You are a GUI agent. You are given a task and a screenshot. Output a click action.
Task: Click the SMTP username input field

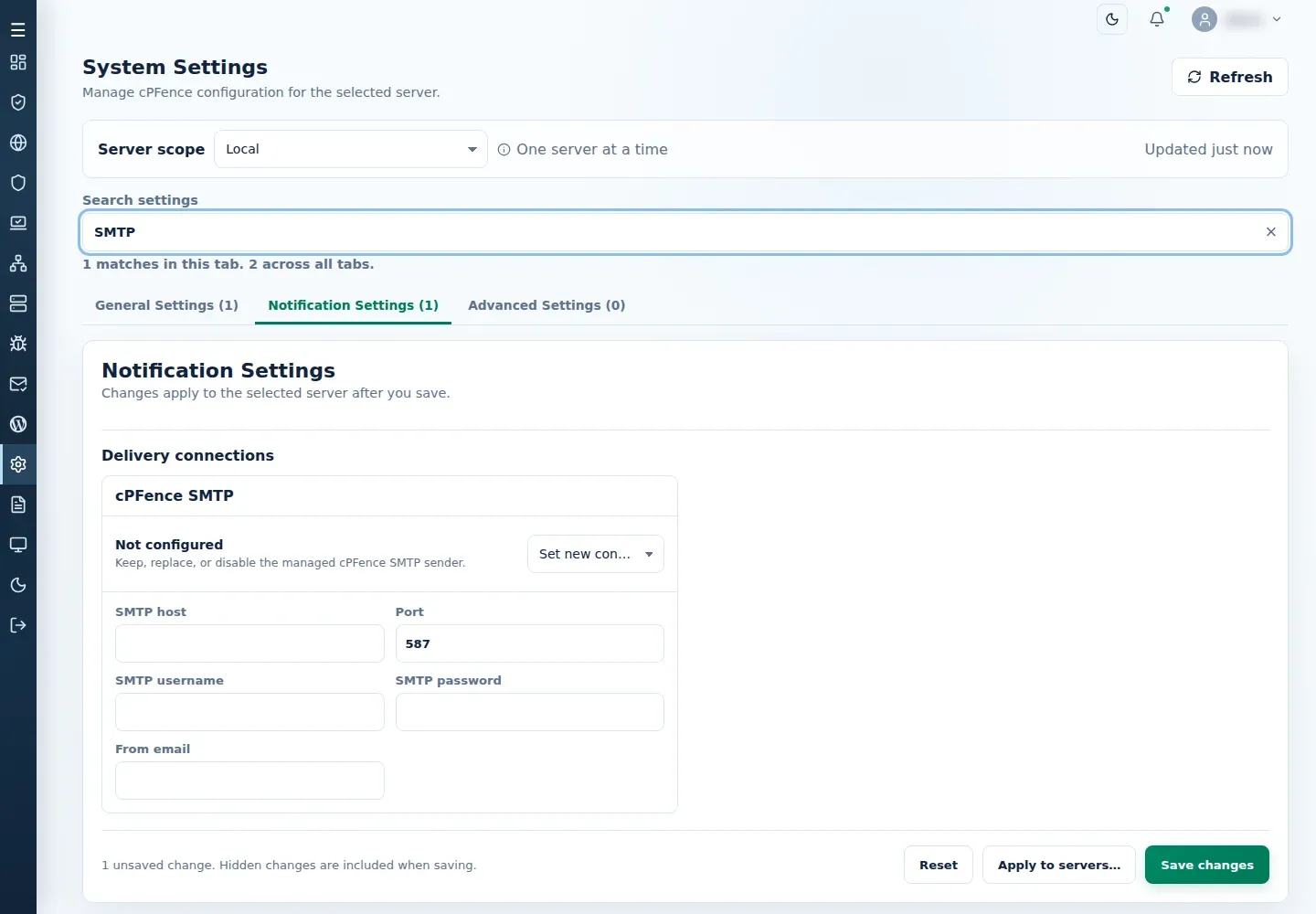pyautogui.click(x=249, y=712)
